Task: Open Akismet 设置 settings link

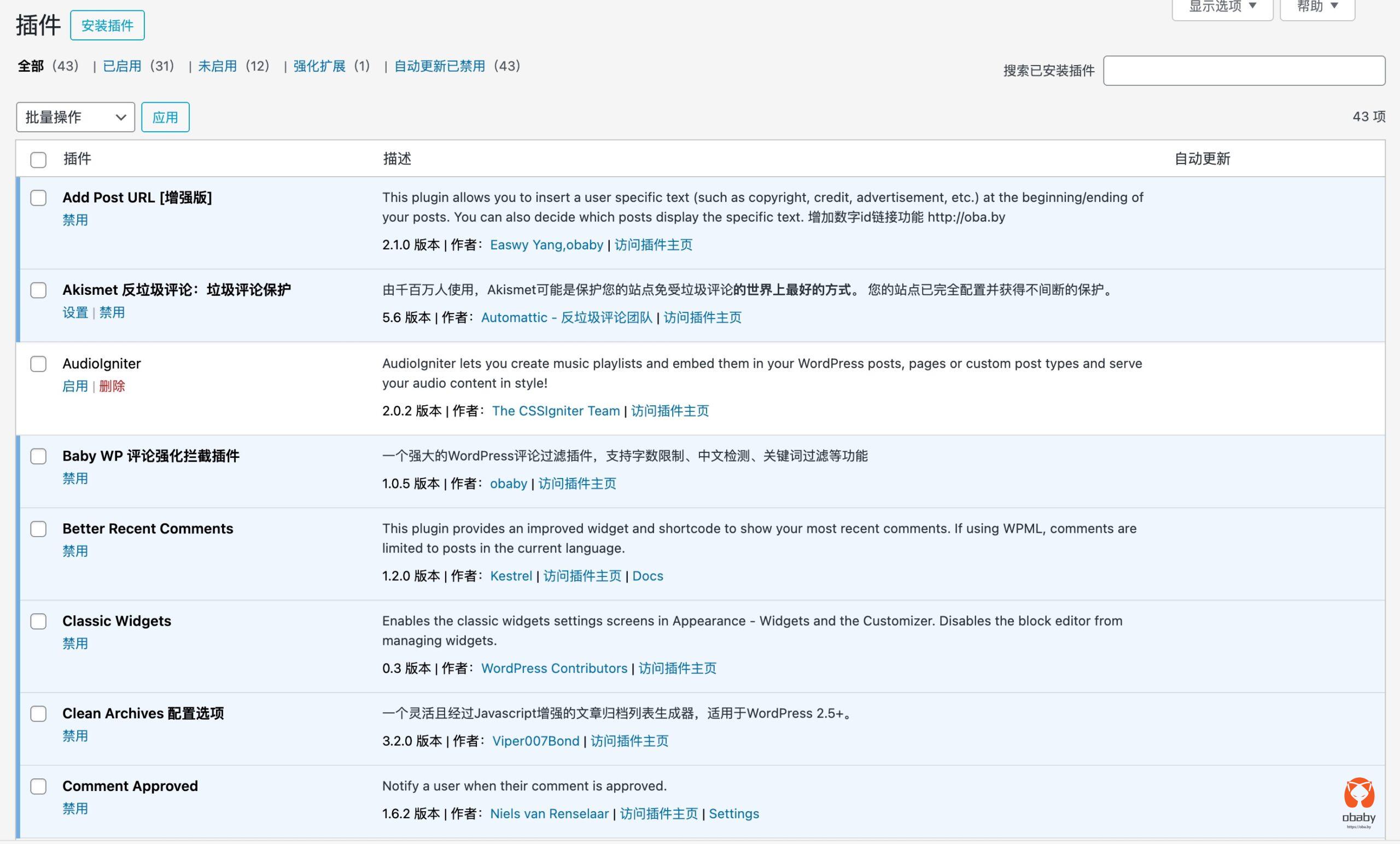Action: tap(75, 312)
